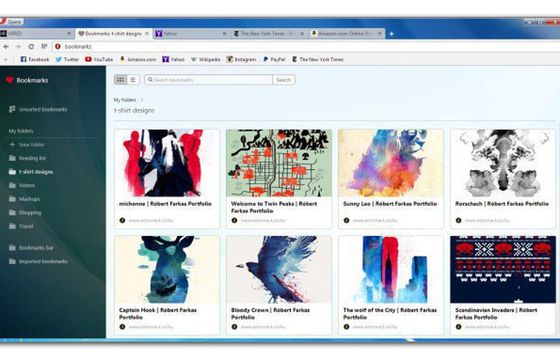Click the Bloody Crown title text
Image resolution: width=560 pixels, height=360 pixels.
point(270,314)
